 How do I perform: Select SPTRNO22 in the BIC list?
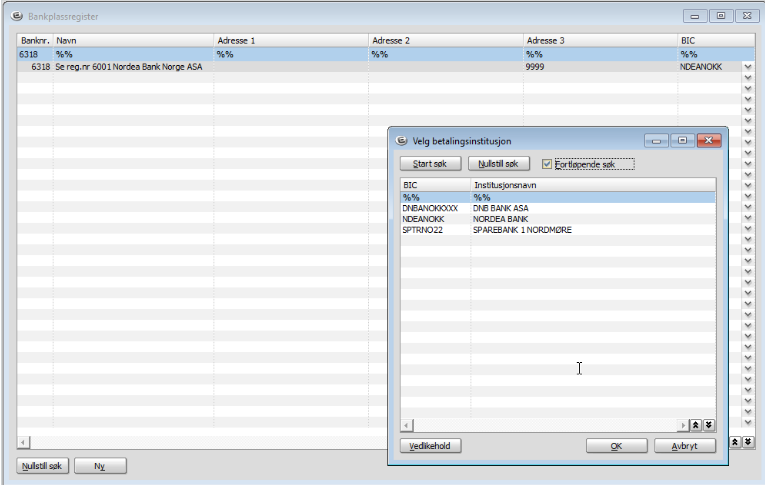(x=423, y=230)
